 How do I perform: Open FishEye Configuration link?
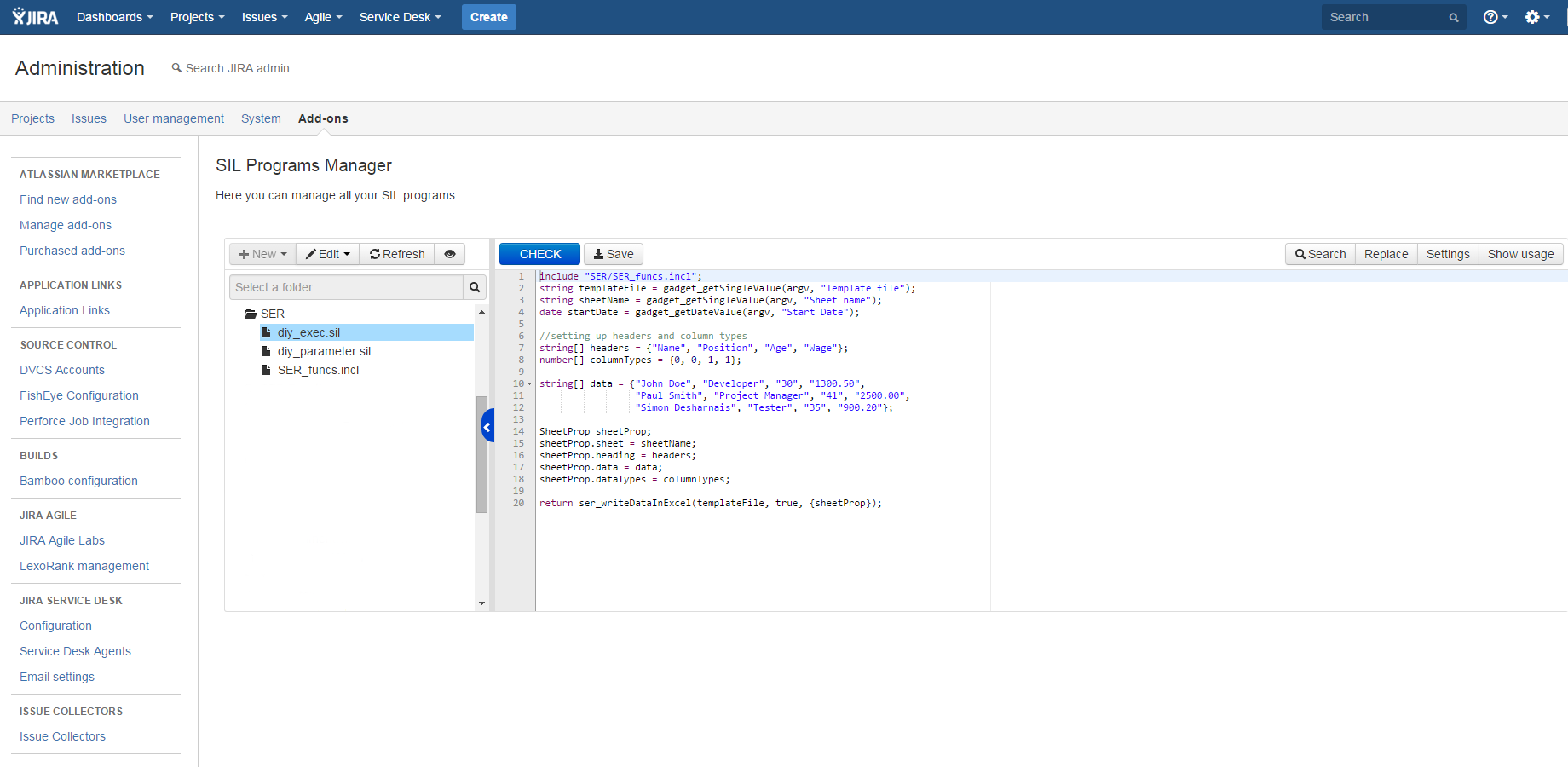[x=79, y=395]
